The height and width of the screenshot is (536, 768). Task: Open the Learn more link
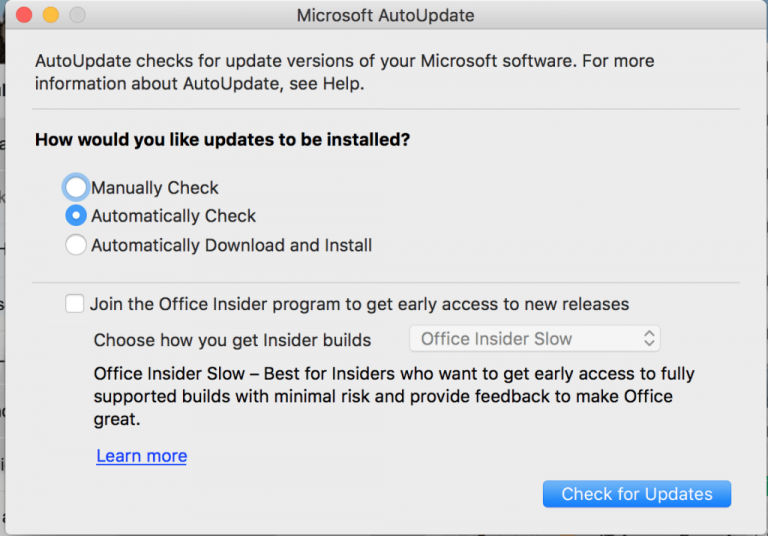(x=141, y=456)
